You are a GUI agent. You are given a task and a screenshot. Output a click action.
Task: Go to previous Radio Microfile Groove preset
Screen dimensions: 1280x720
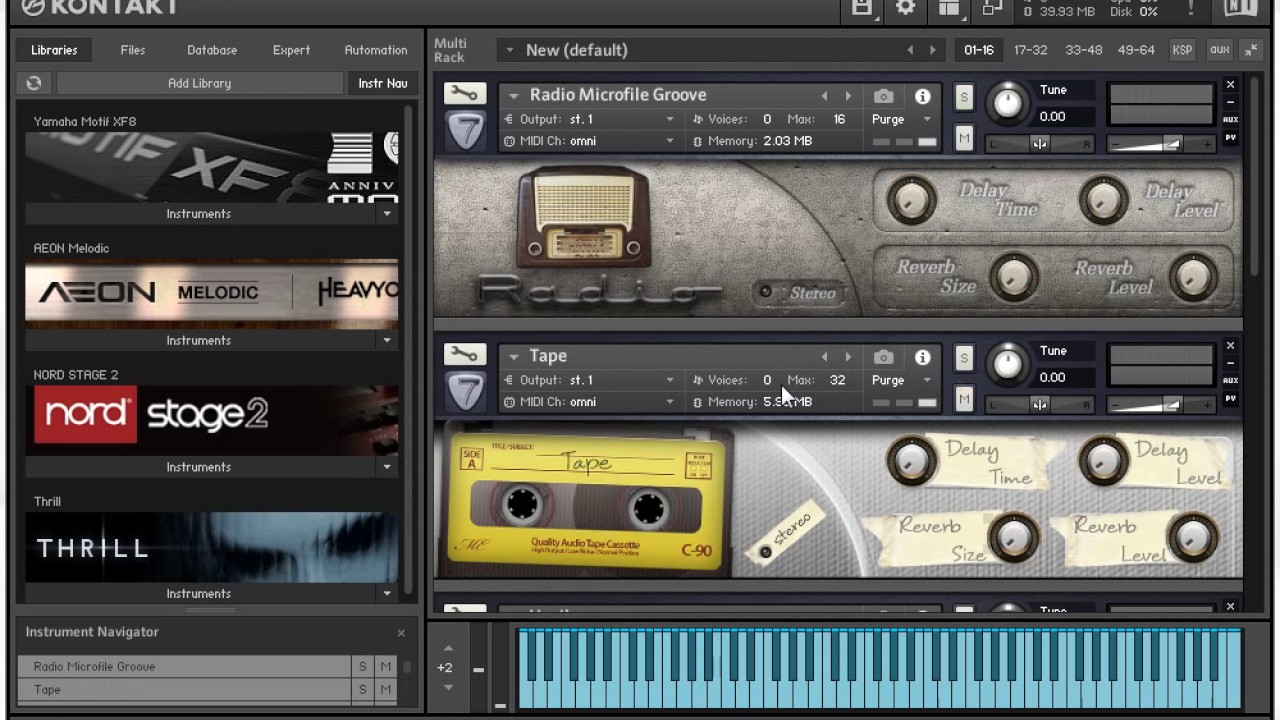824,96
